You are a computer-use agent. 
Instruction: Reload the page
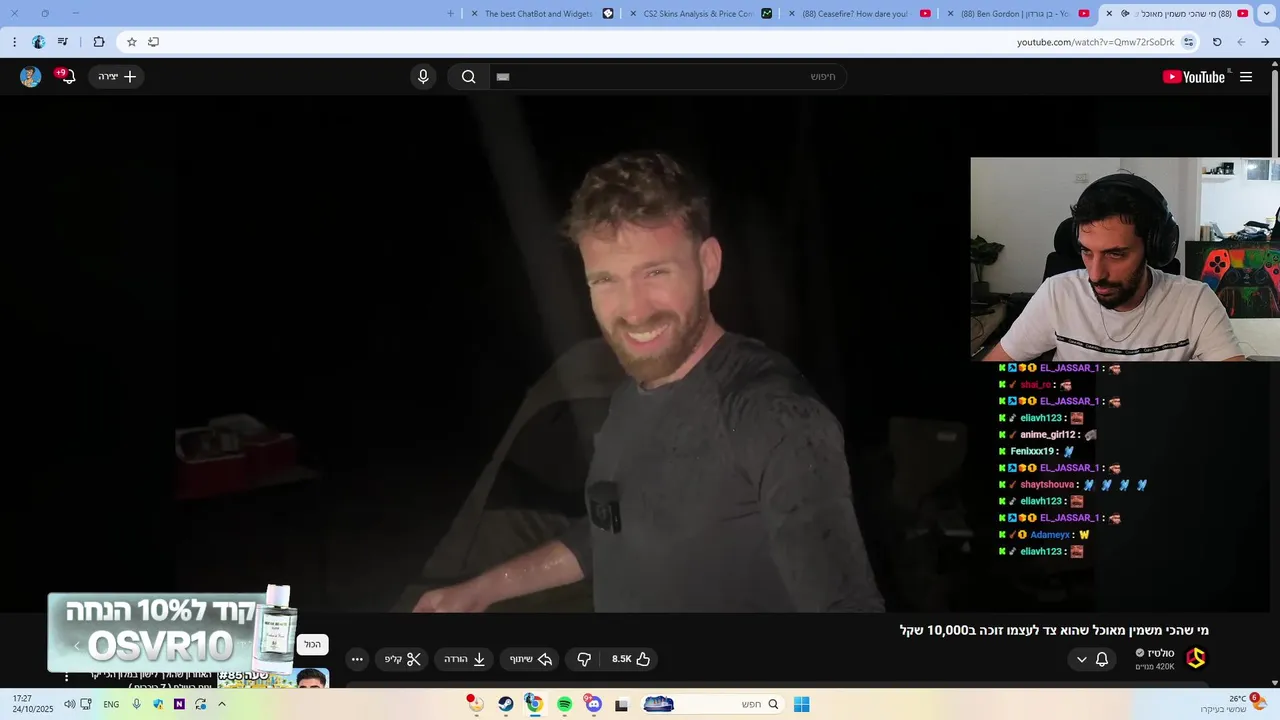[x=1217, y=42]
